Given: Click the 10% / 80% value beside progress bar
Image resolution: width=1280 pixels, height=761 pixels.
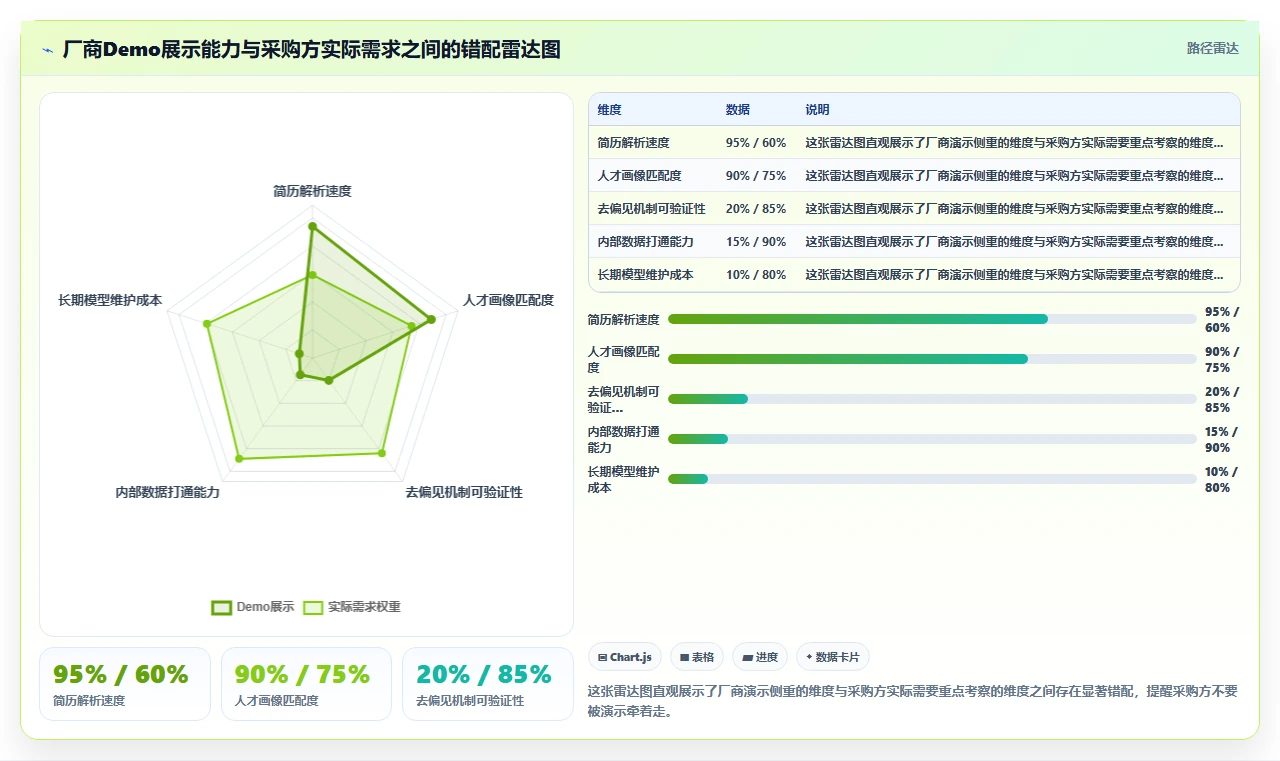Looking at the screenshot, I should pos(1222,480).
